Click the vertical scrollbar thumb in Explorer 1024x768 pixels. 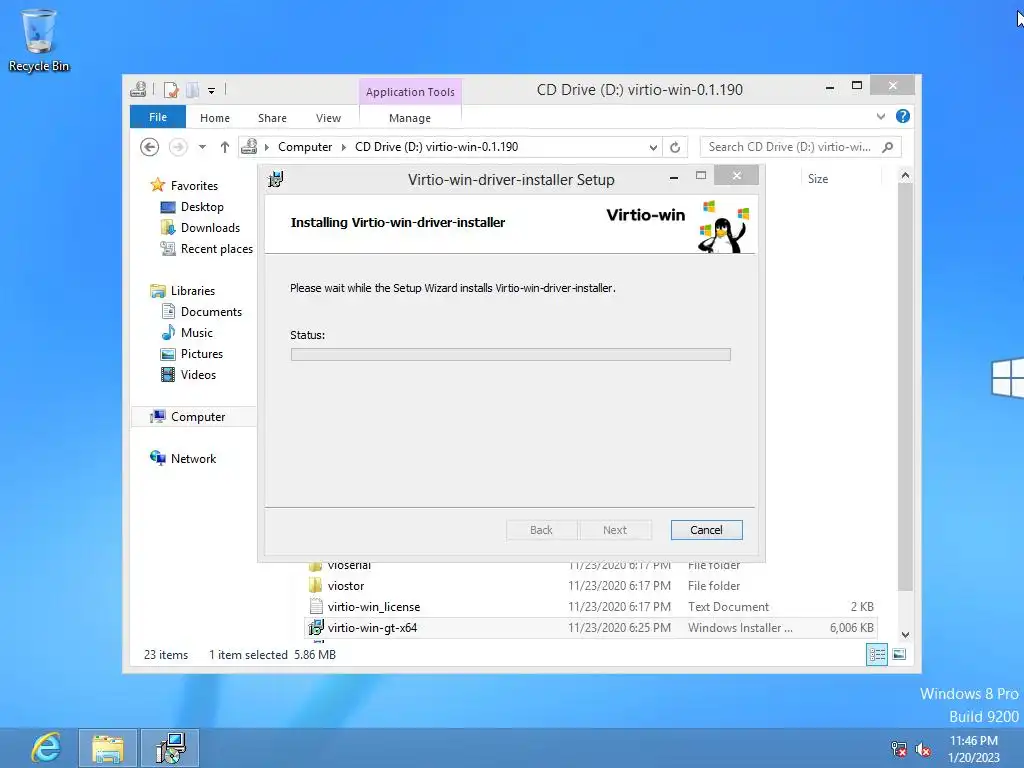pos(904,388)
